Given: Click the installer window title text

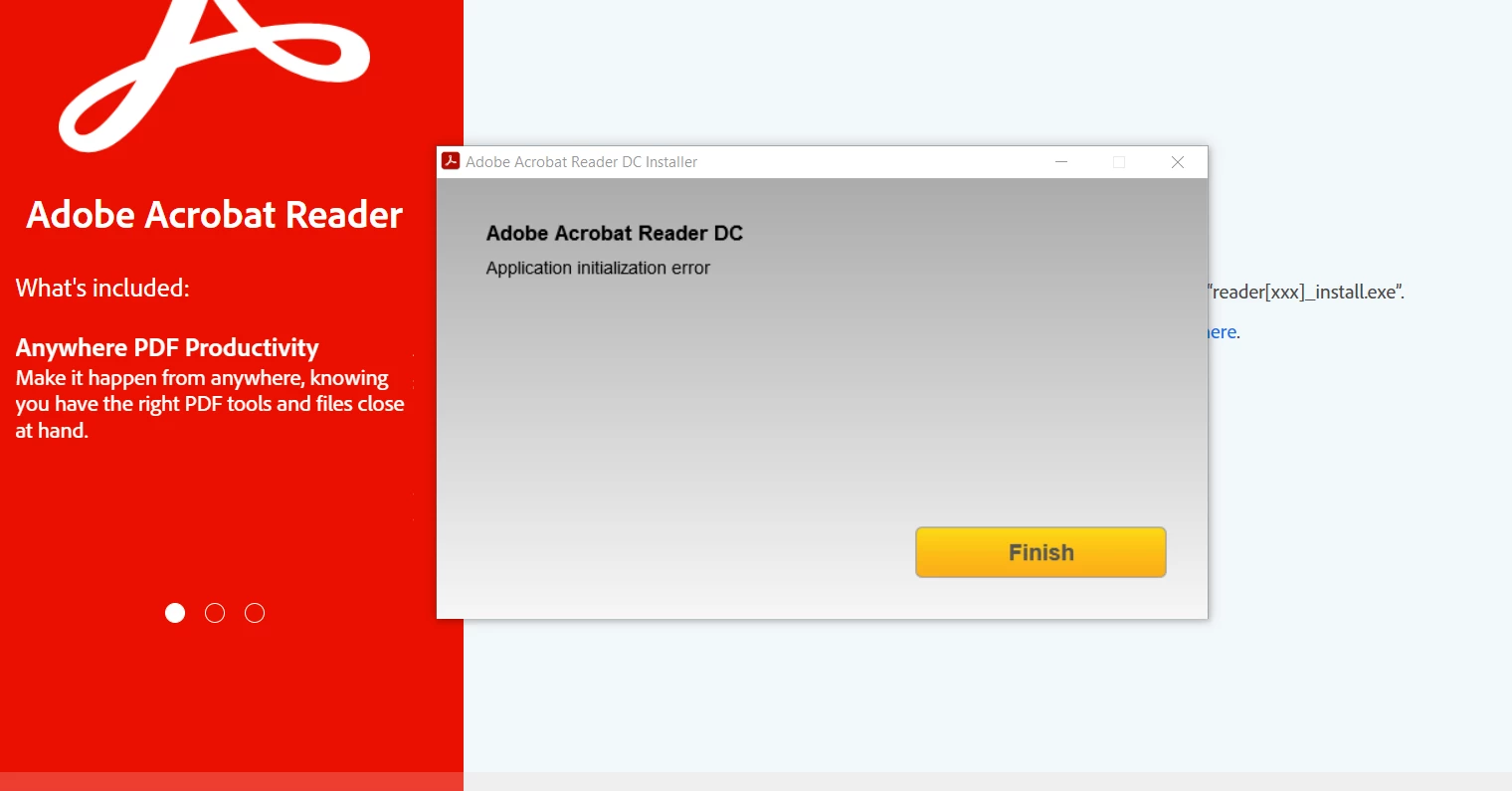Looking at the screenshot, I should (582, 162).
